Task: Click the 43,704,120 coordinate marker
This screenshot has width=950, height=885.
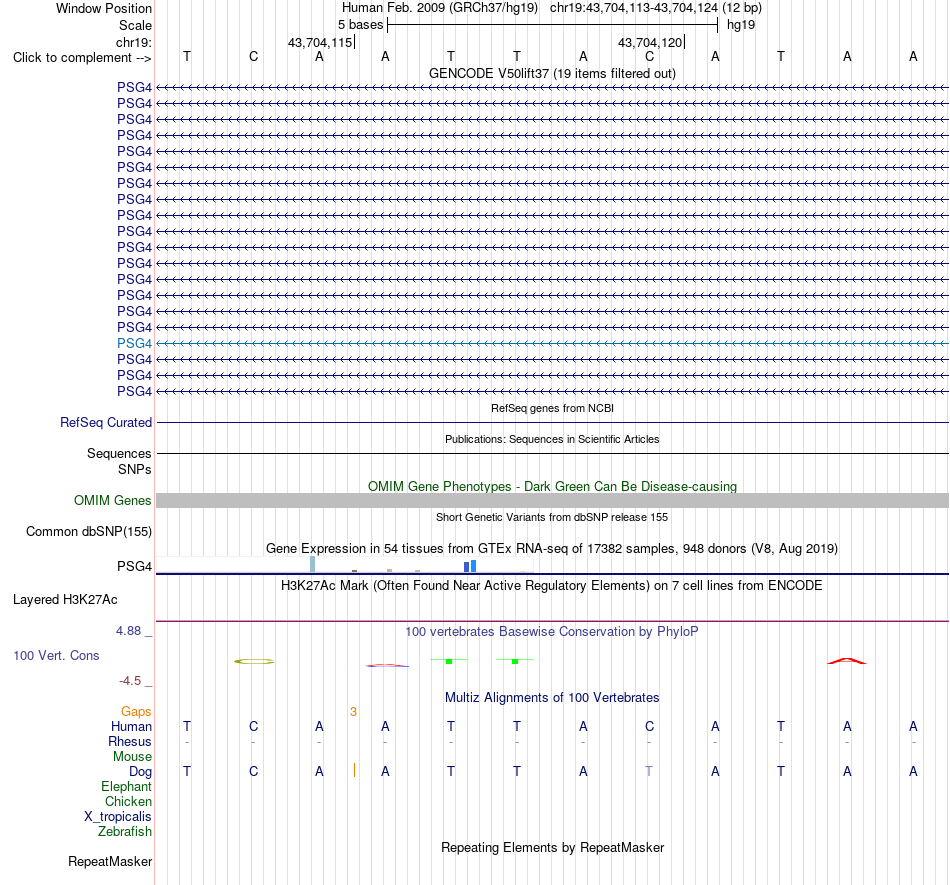Action: [650, 42]
